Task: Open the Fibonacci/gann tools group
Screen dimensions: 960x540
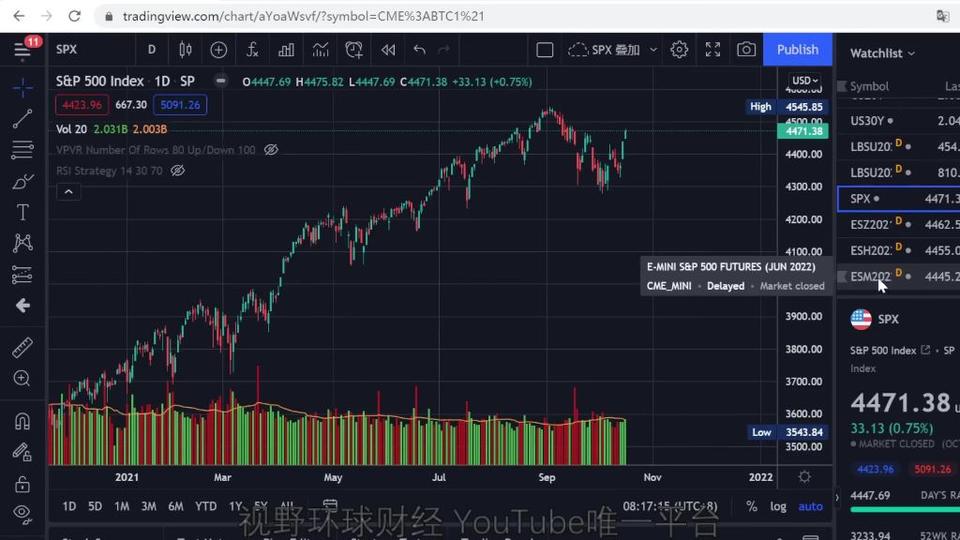Action: point(22,149)
